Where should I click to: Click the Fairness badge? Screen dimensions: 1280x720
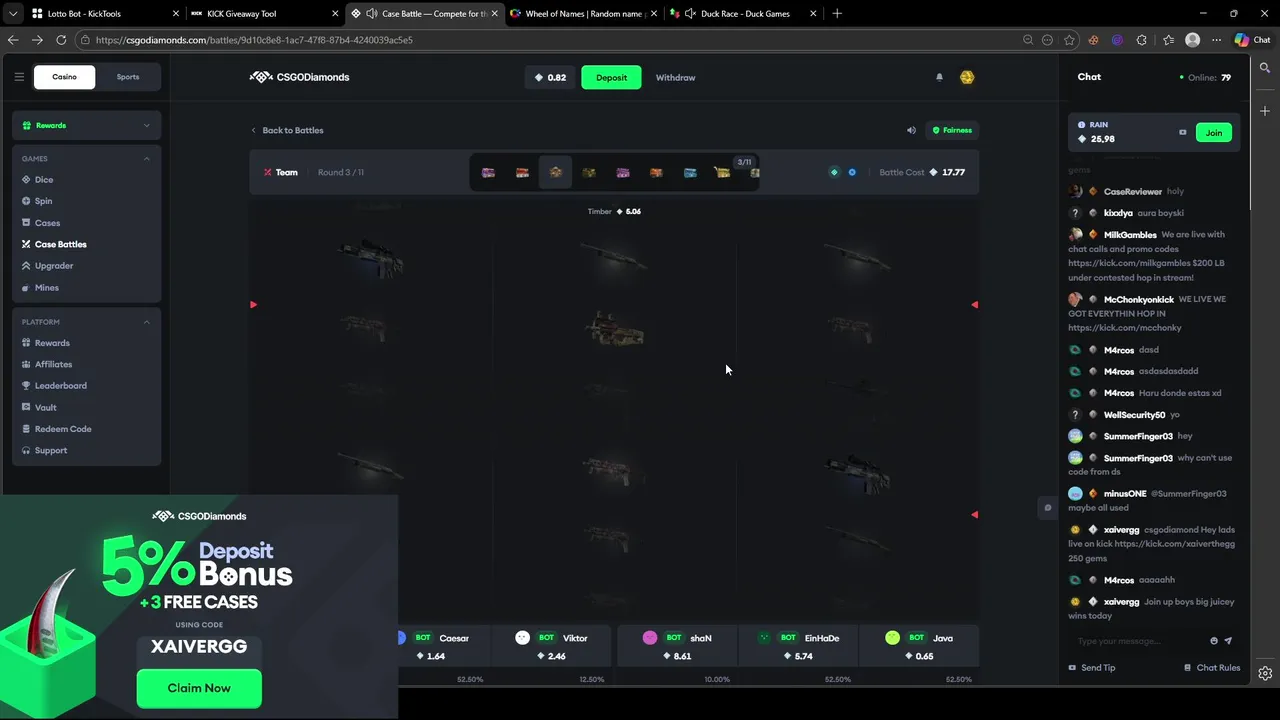pyautogui.click(x=952, y=130)
